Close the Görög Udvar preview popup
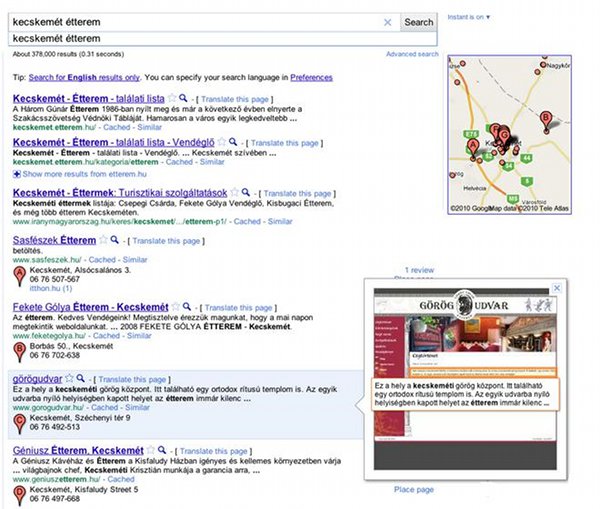Viewport: 600px width, 509px height. click(x=557, y=288)
